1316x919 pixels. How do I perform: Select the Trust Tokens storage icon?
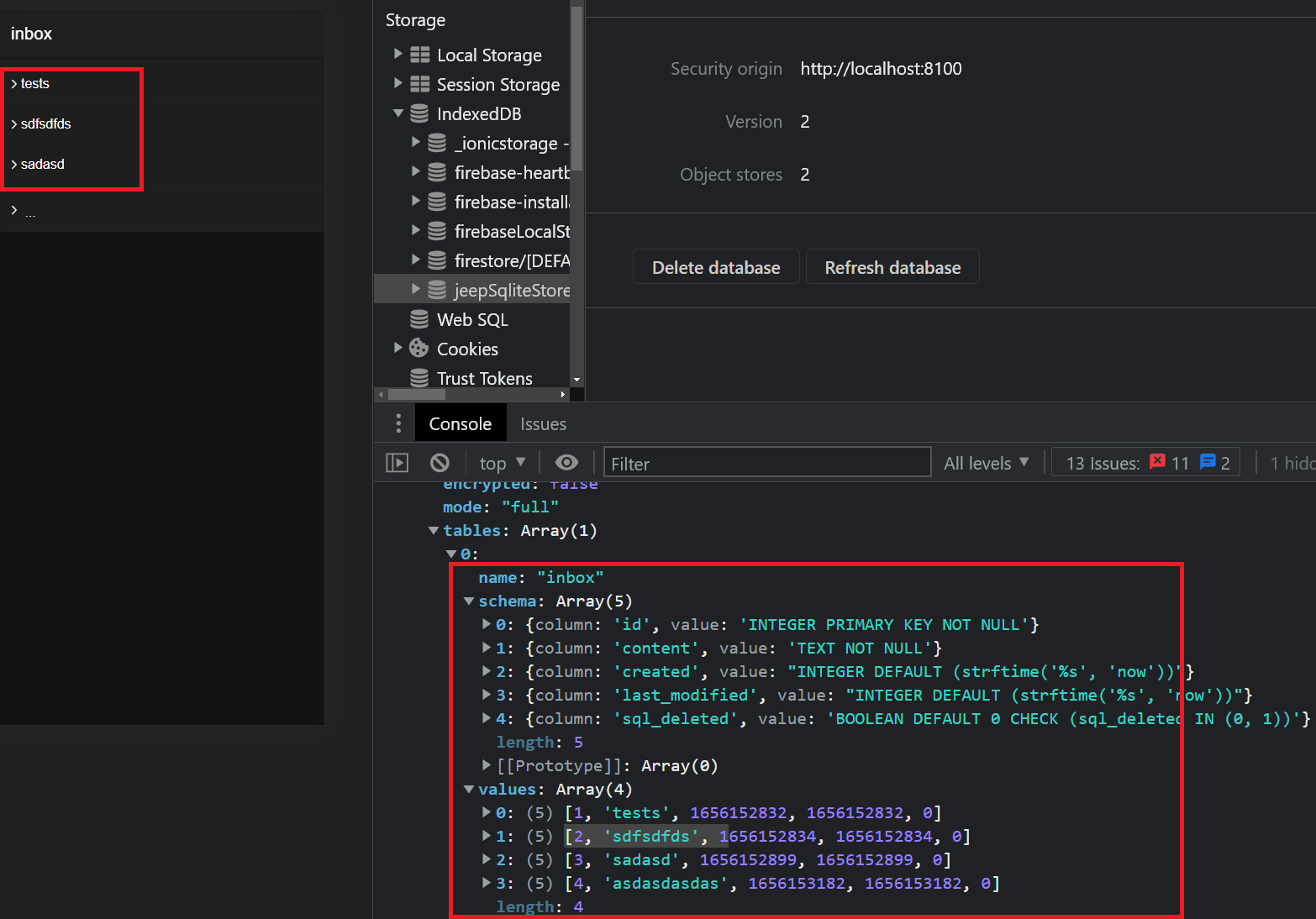coord(418,377)
